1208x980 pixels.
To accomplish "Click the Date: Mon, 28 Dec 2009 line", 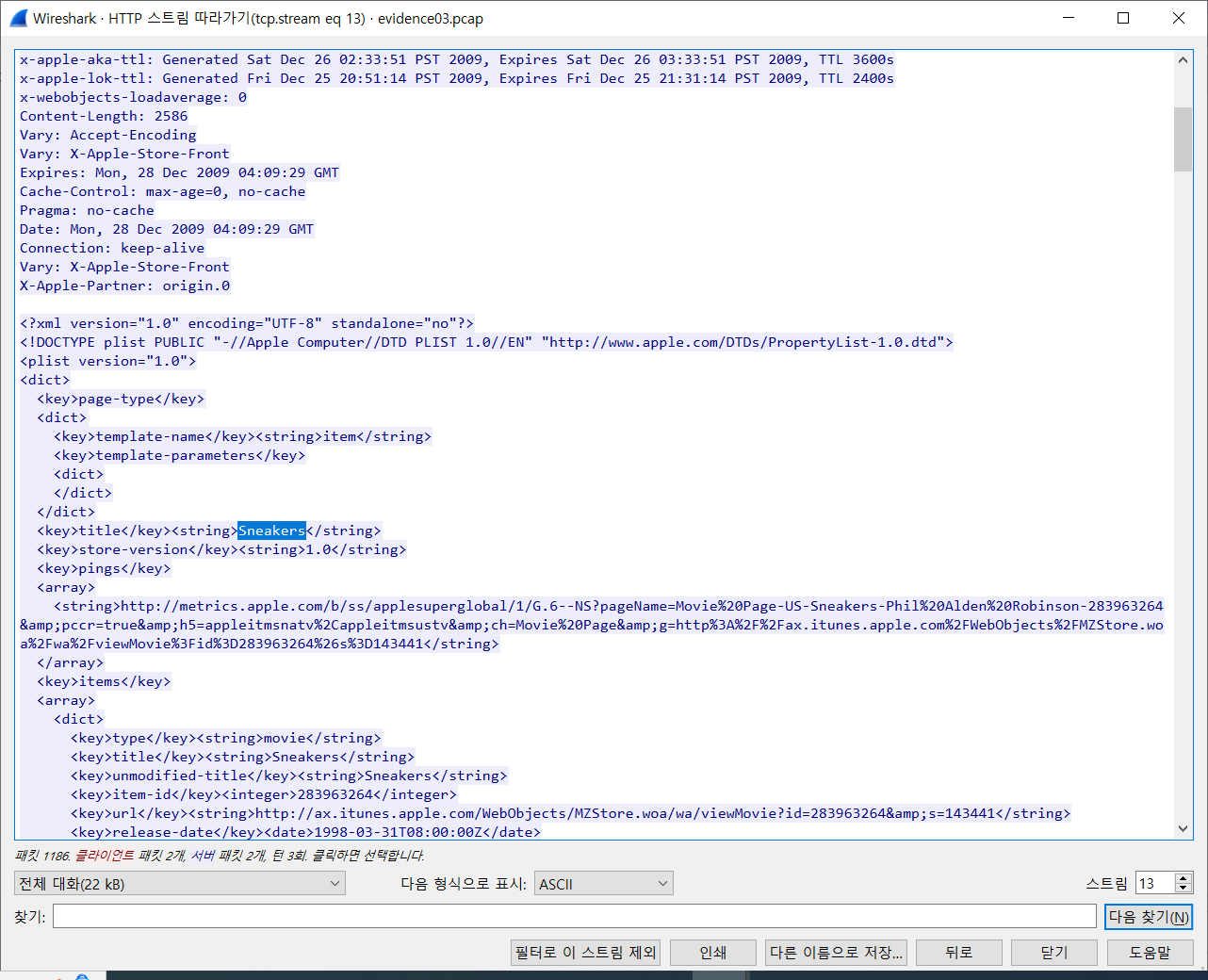I will 167,229.
